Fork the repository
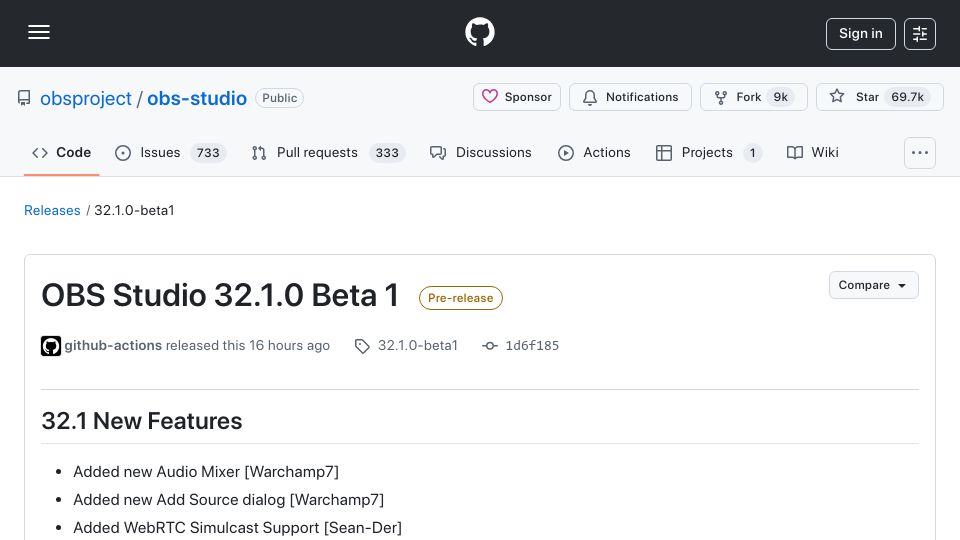Image resolution: width=960 pixels, height=540 pixels. (753, 97)
